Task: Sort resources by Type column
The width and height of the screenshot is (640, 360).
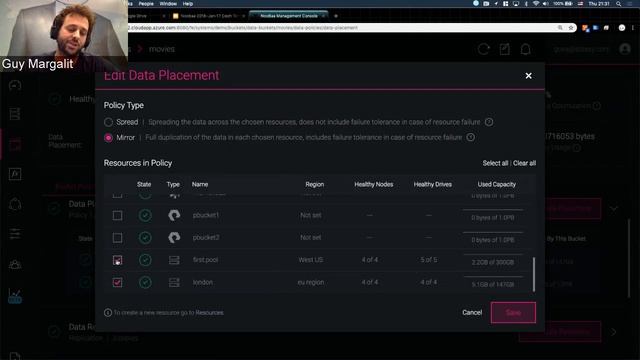Action: tap(173, 184)
